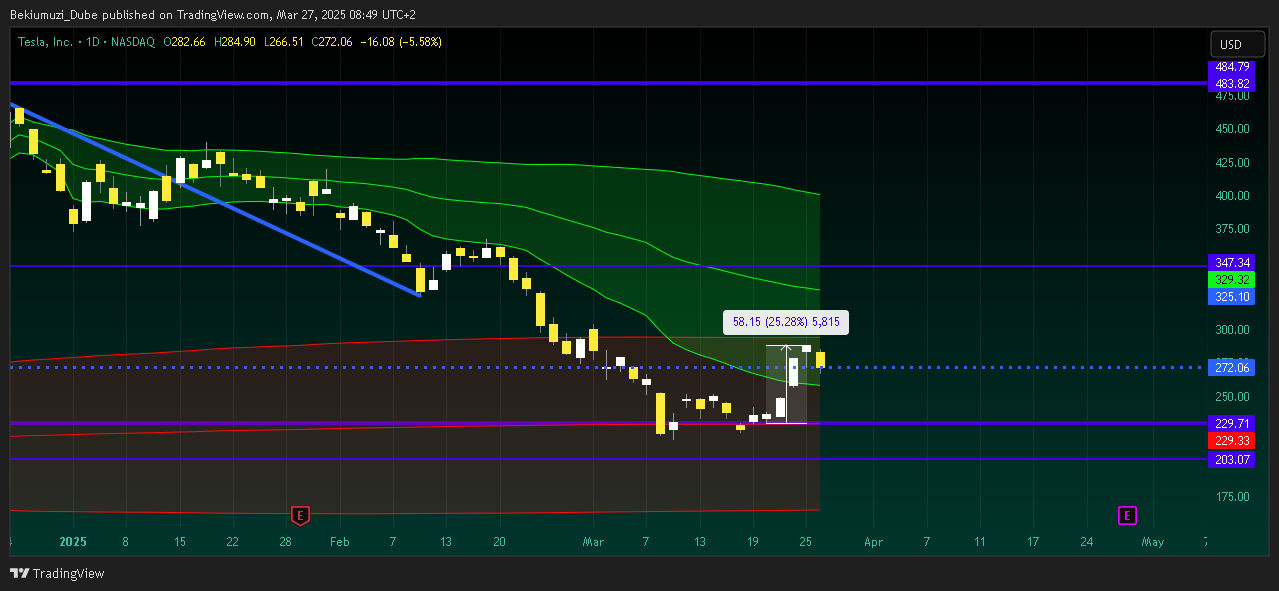The image size is (1279, 591).
Task: Click the 250.00 price axis tick
Action: pyautogui.click(x=1233, y=397)
